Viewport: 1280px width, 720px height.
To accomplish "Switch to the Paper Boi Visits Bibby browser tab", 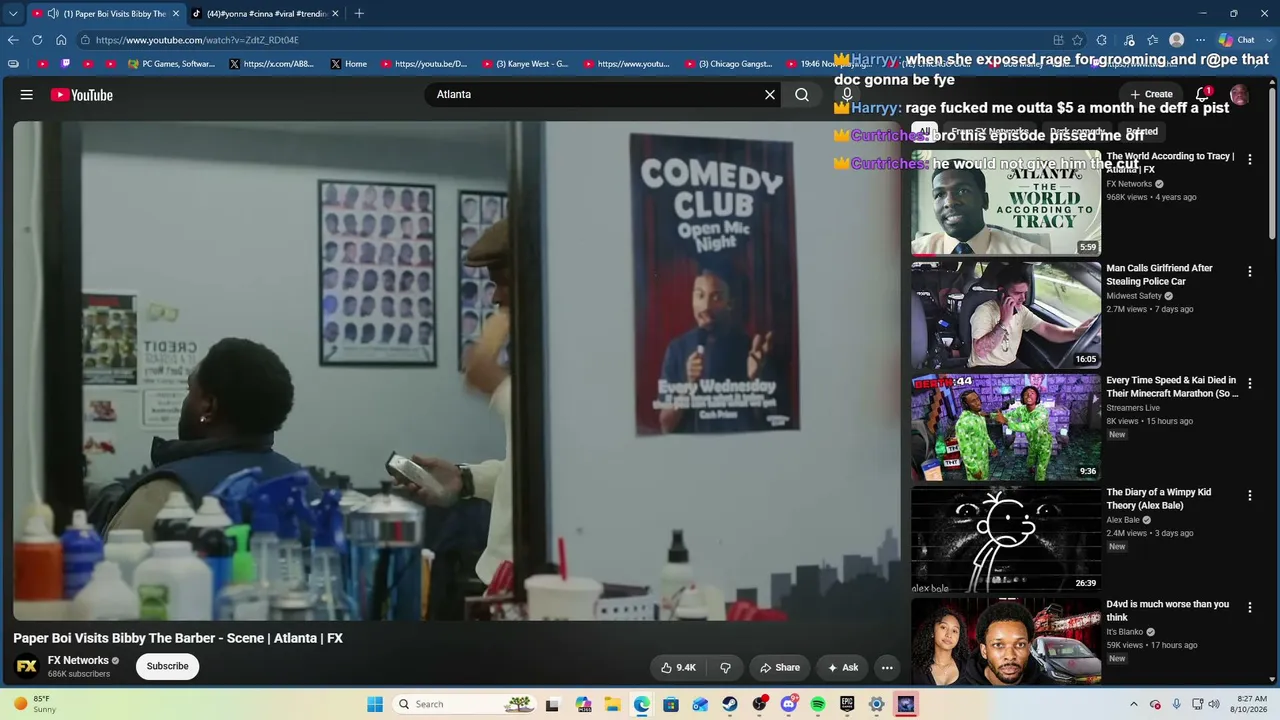I will tap(104, 14).
